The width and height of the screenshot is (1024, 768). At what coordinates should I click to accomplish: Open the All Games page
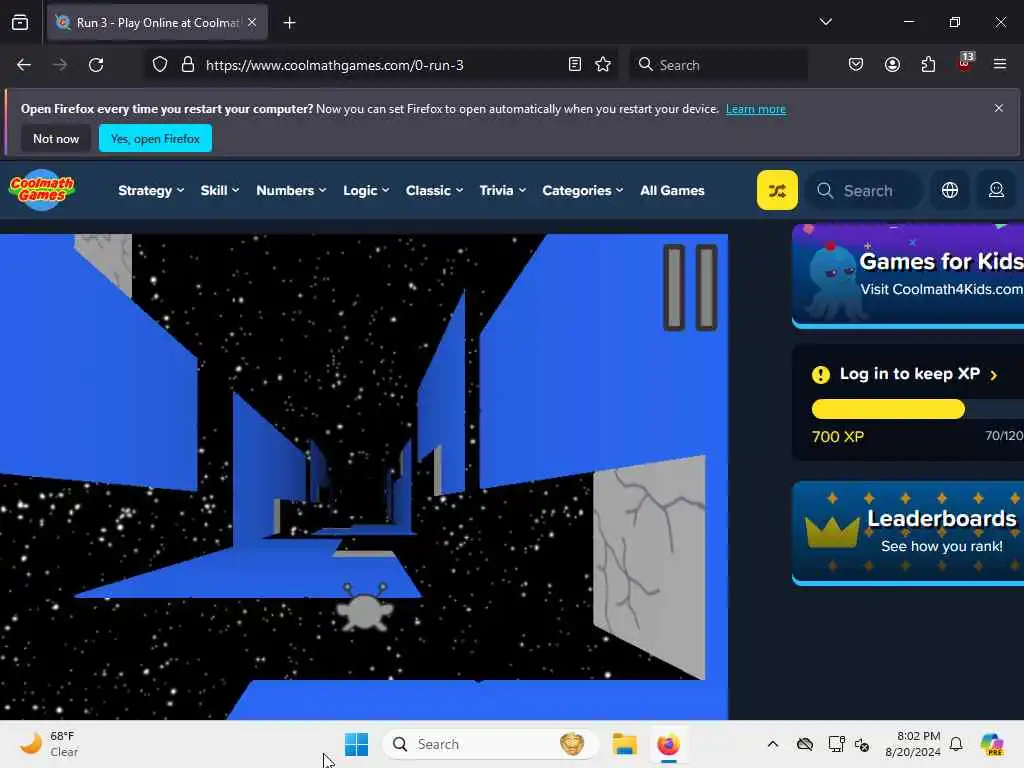point(672,191)
